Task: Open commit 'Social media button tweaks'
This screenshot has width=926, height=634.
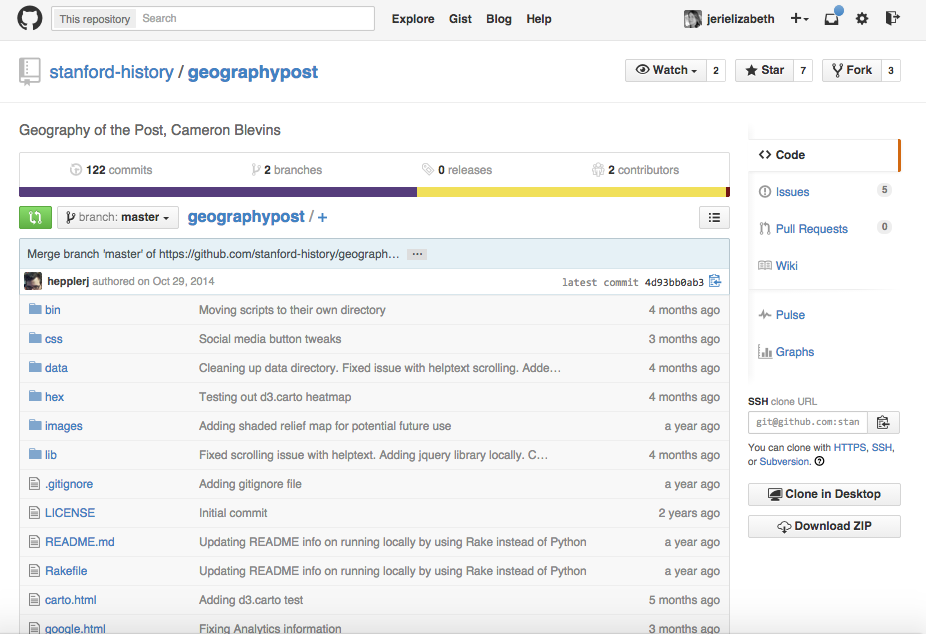Action: (x=270, y=339)
